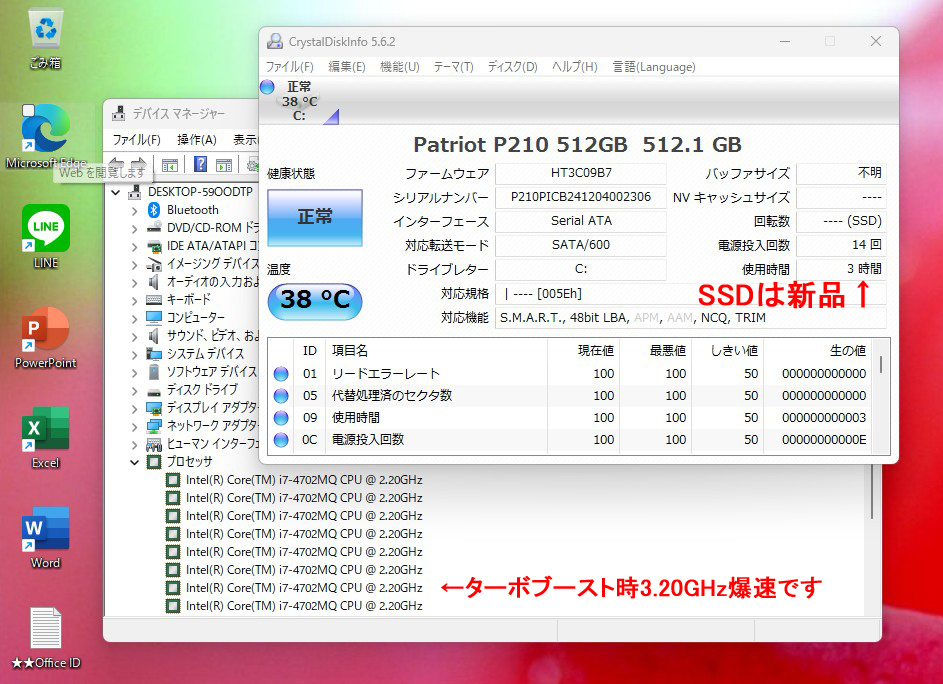Select the IDE ATA/ATAPI controller icon

point(155,246)
